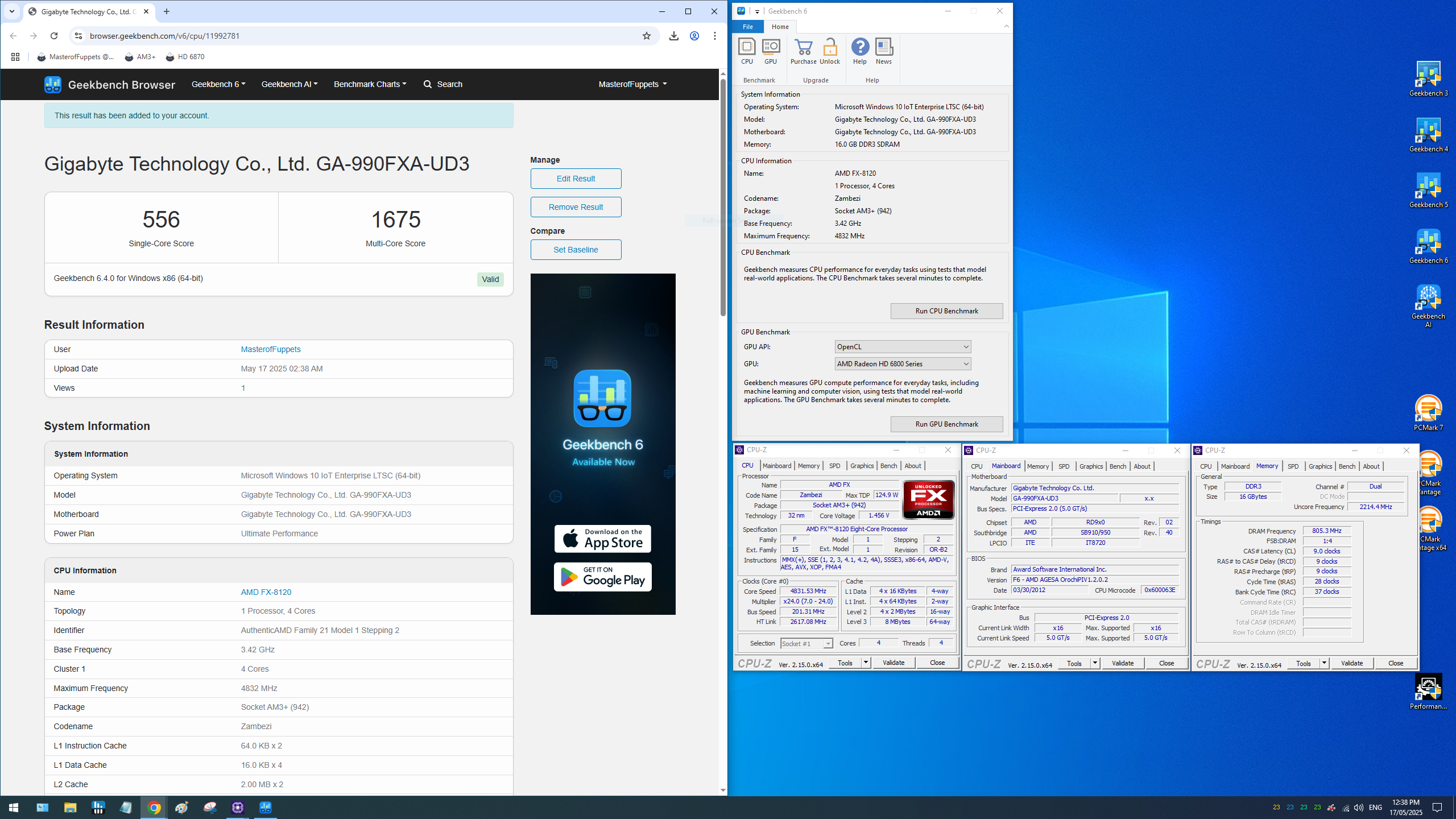Open Geekbench 3 desktop shortcut
Screen dimensions: 1456x819
pyautogui.click(x=1428, y=79)
